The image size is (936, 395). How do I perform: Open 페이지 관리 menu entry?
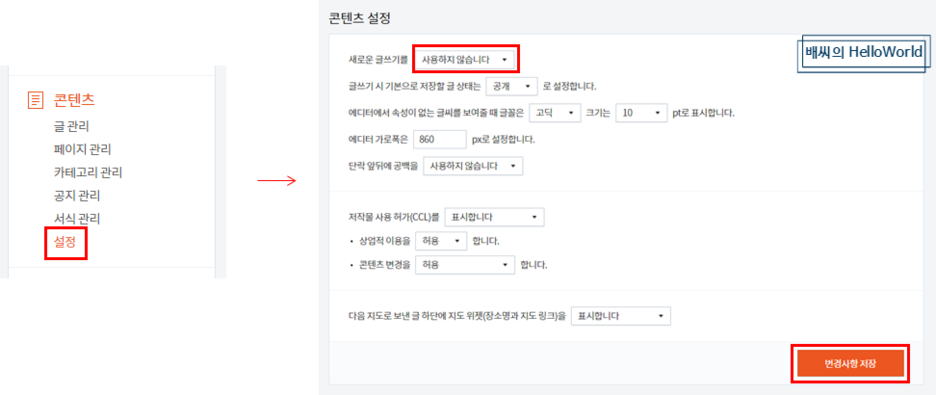pyautogui.click(x=82, y=149)
